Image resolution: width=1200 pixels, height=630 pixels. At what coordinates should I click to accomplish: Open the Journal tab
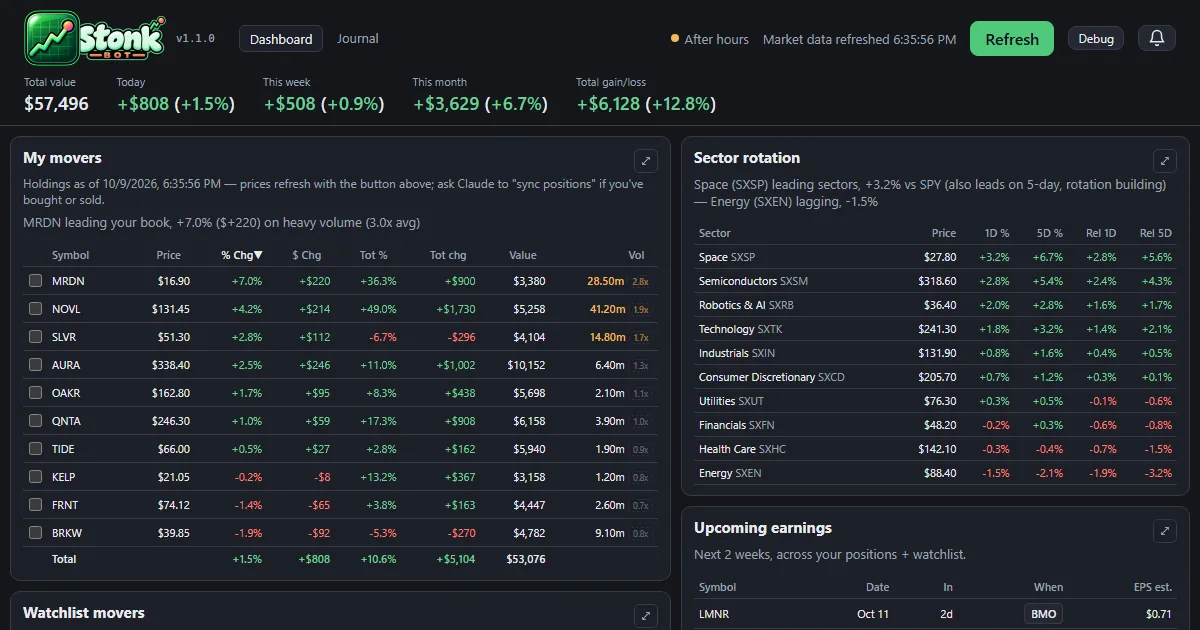coord(358,39)
